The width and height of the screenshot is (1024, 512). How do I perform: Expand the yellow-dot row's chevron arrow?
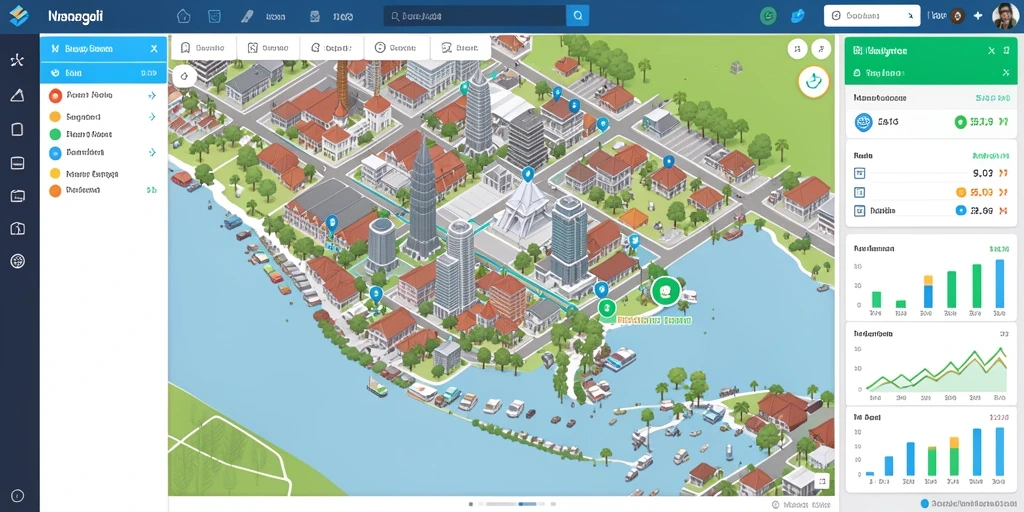(152, 117)
